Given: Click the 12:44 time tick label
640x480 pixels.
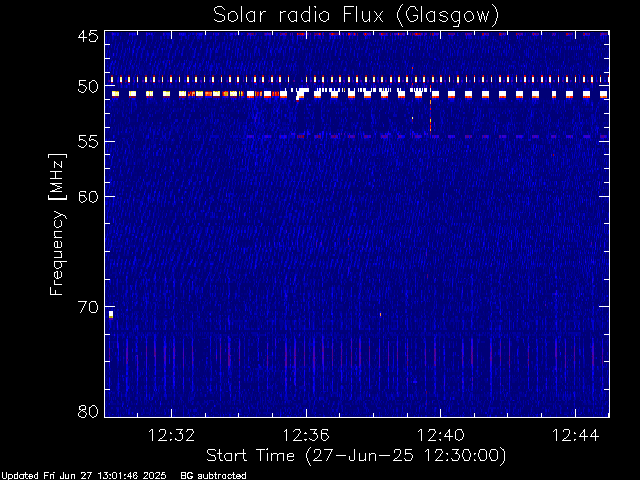Looking at the screenshot, I should (576, 435).
